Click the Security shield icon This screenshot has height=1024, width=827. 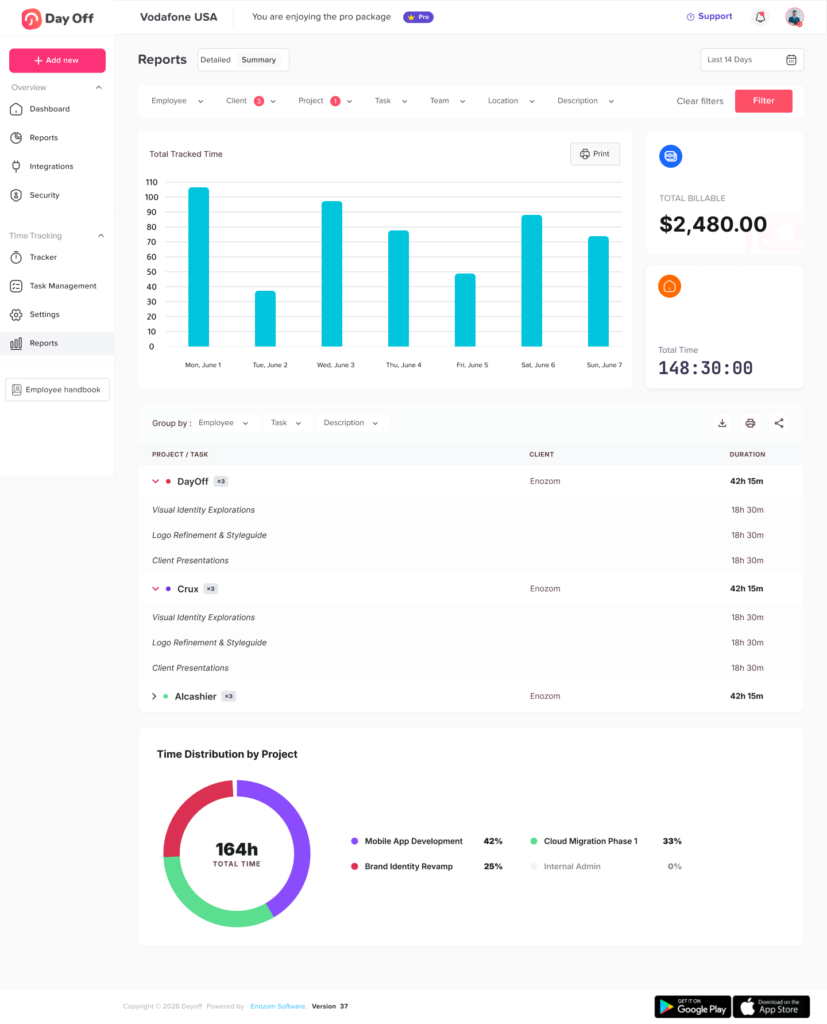coord(16,195)
